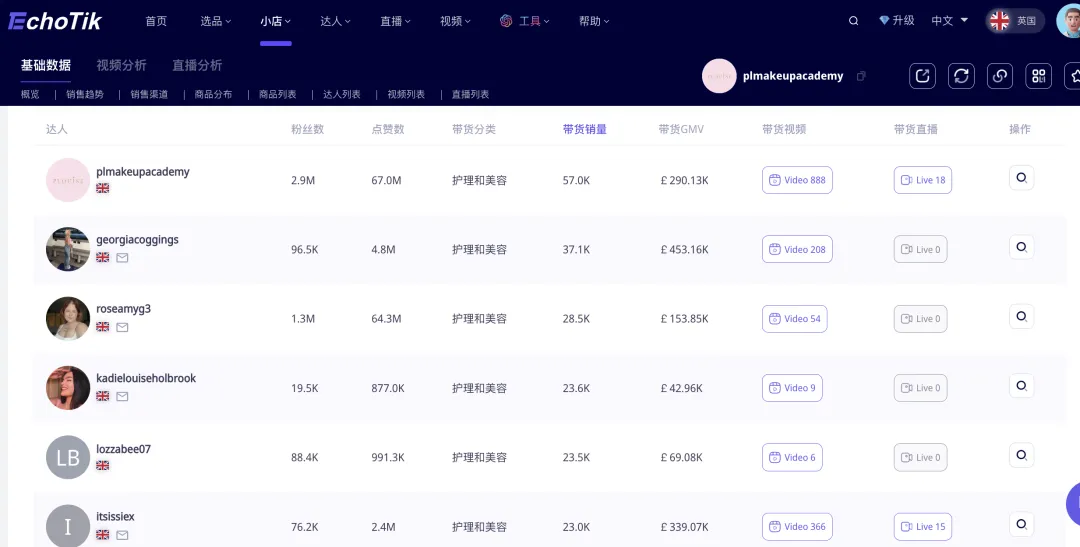Click the Live 15 button for itsissiex
This screenshot has width=1080, height=547.
click(x=922, y=526)
